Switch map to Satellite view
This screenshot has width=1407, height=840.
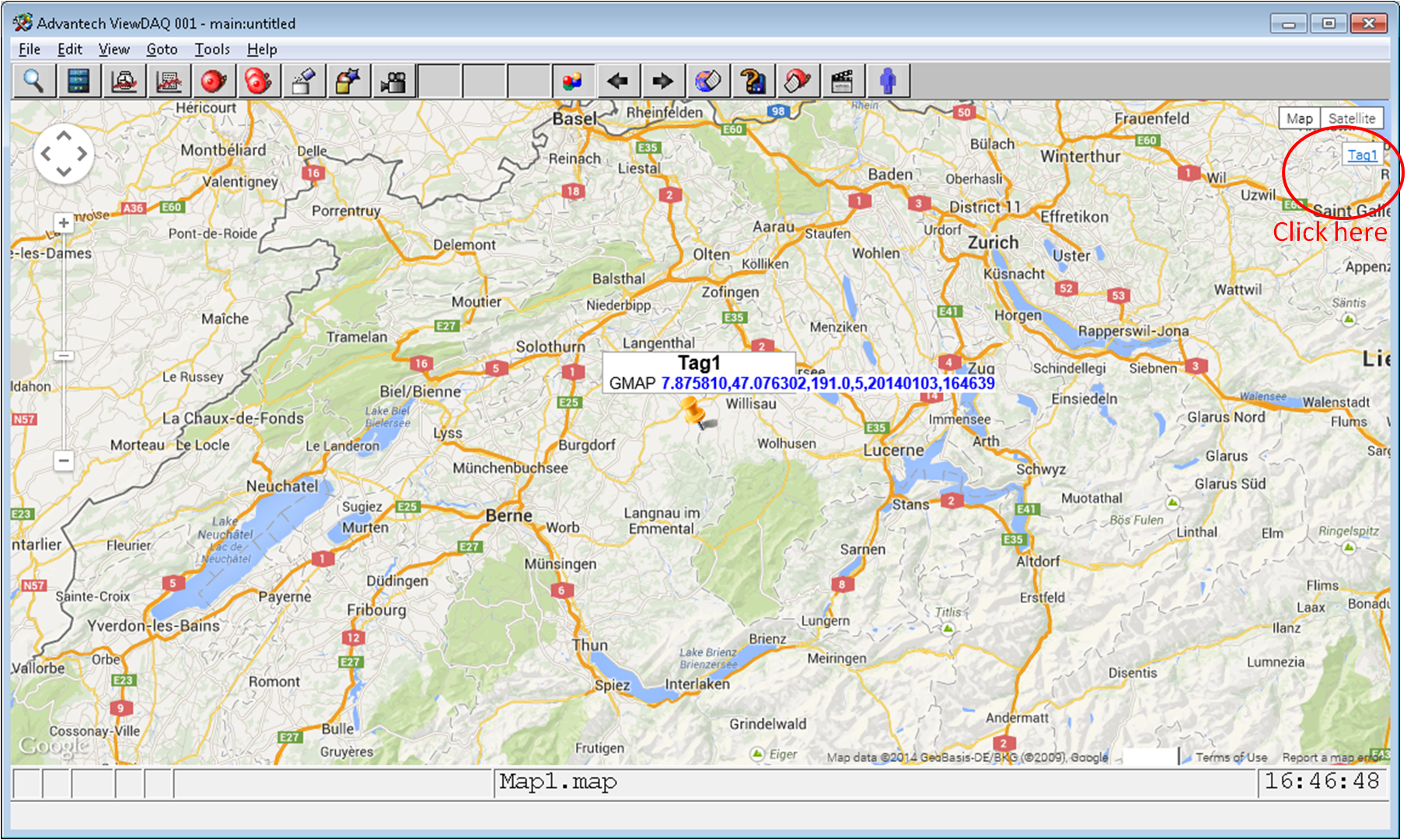coord(1352,118)
